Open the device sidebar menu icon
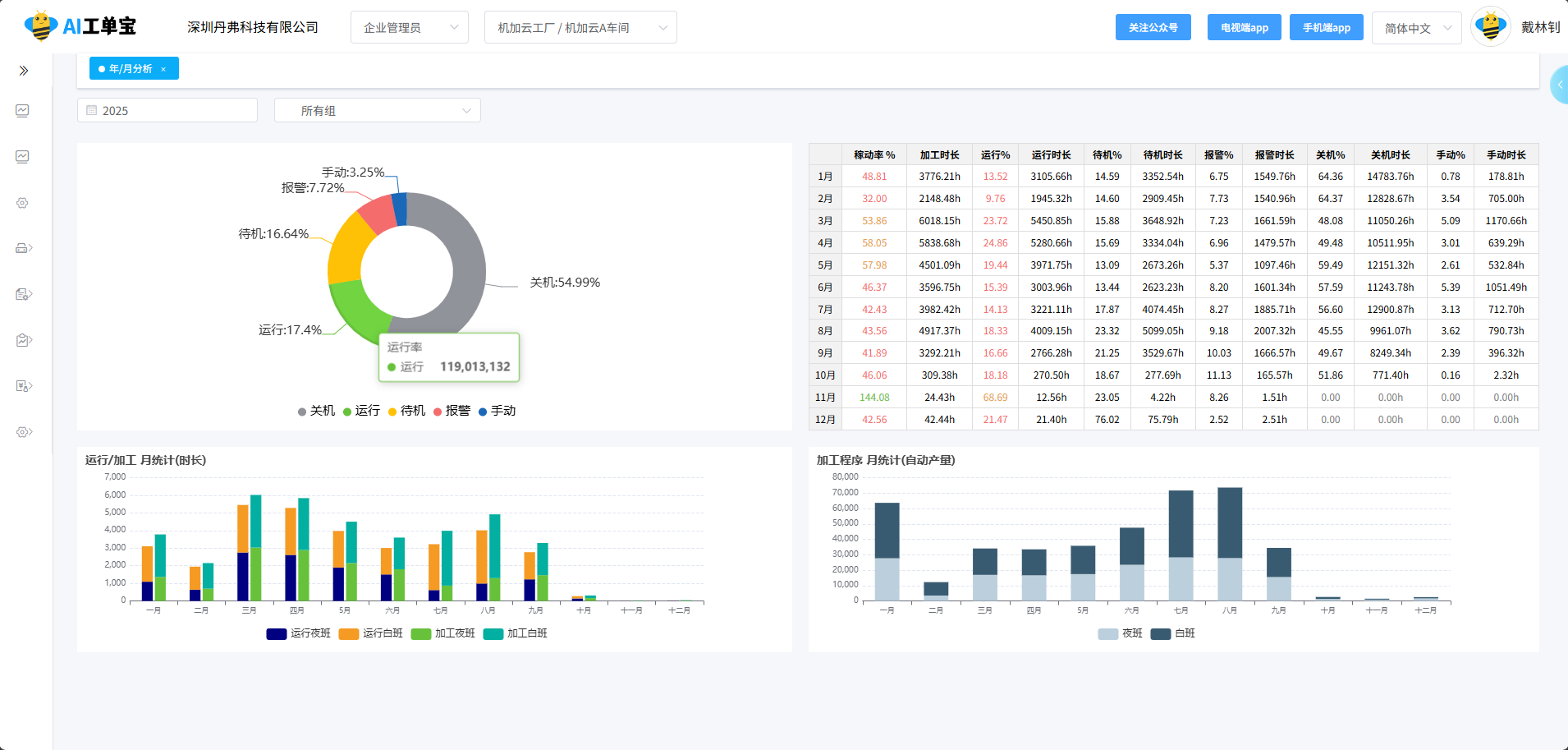The width and height of the screenshot is (1568, 750). pos(24,248)
